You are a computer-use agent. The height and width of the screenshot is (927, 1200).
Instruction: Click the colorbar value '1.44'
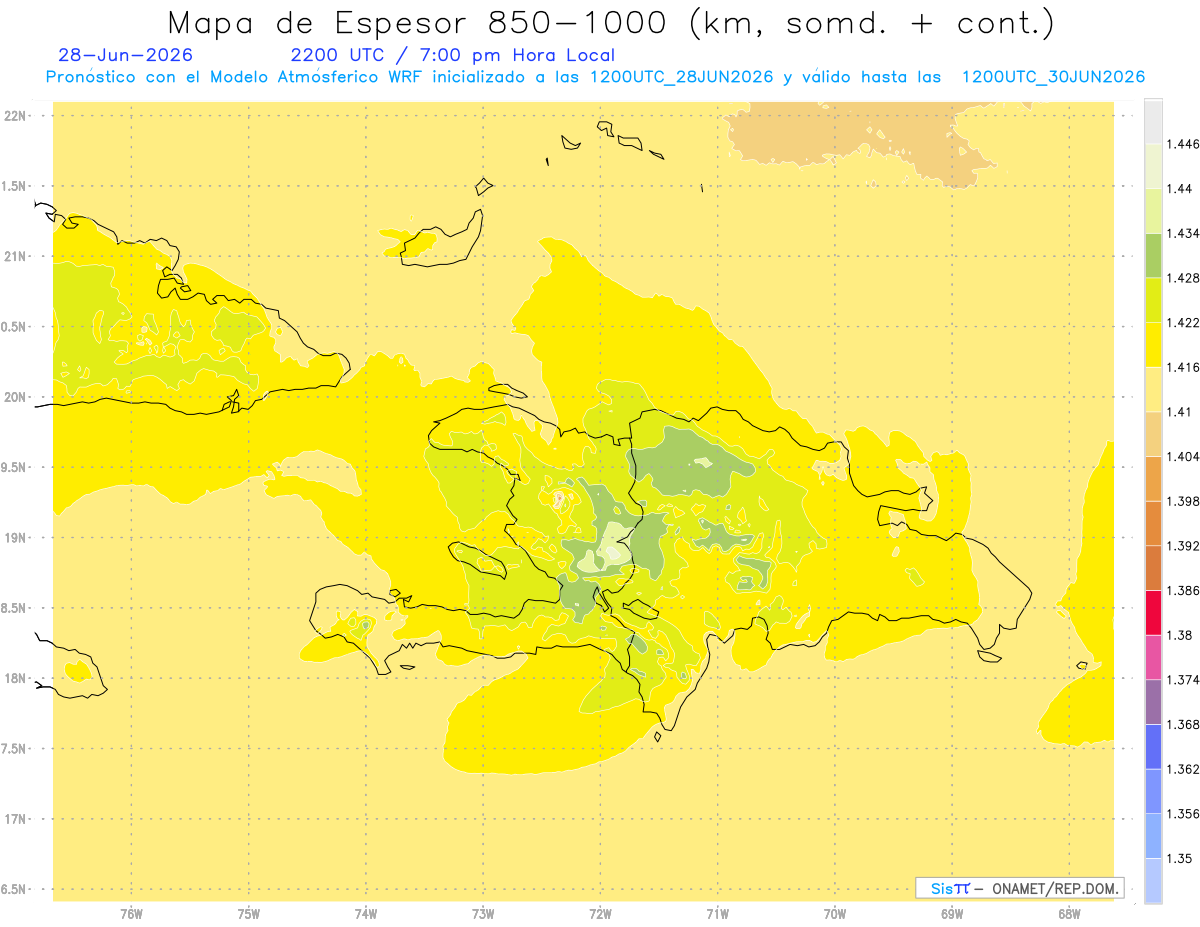click(x=1179, y=189)
